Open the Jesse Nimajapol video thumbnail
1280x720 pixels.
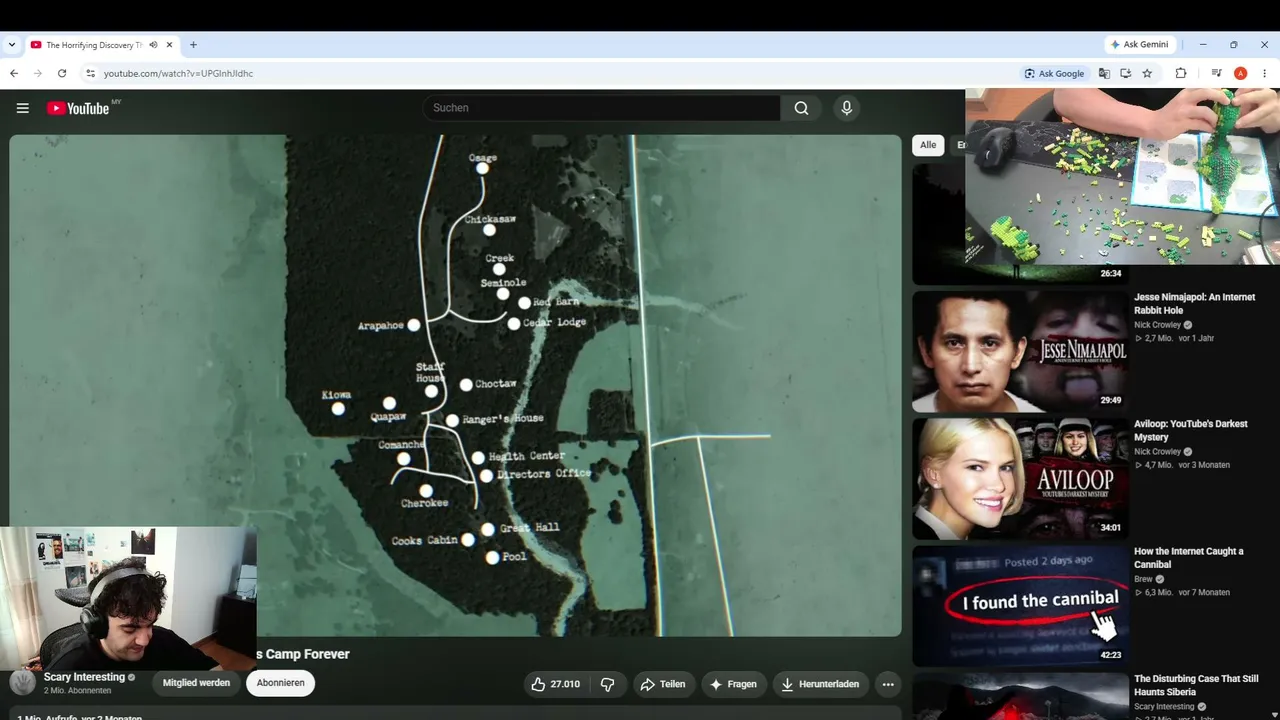1020,351
